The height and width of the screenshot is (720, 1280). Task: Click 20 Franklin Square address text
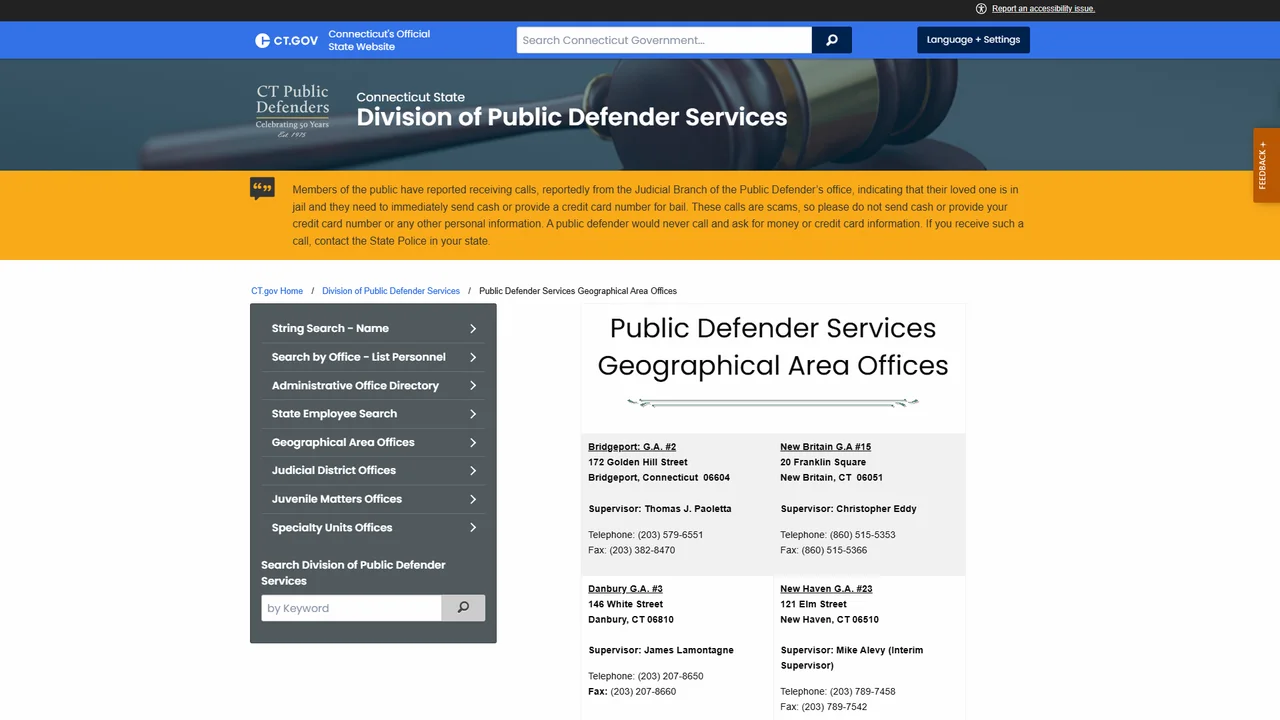coord(823,463)
